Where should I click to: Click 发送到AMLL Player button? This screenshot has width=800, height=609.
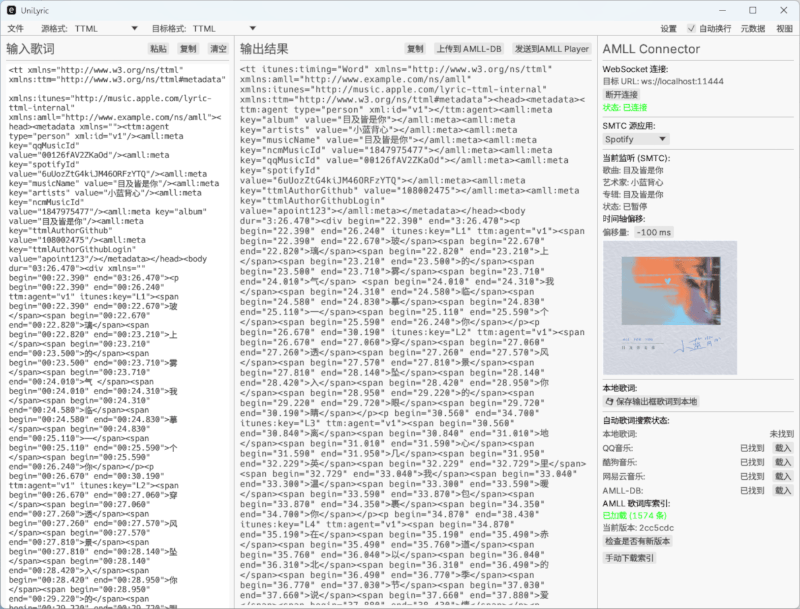[x=551, y=48]
